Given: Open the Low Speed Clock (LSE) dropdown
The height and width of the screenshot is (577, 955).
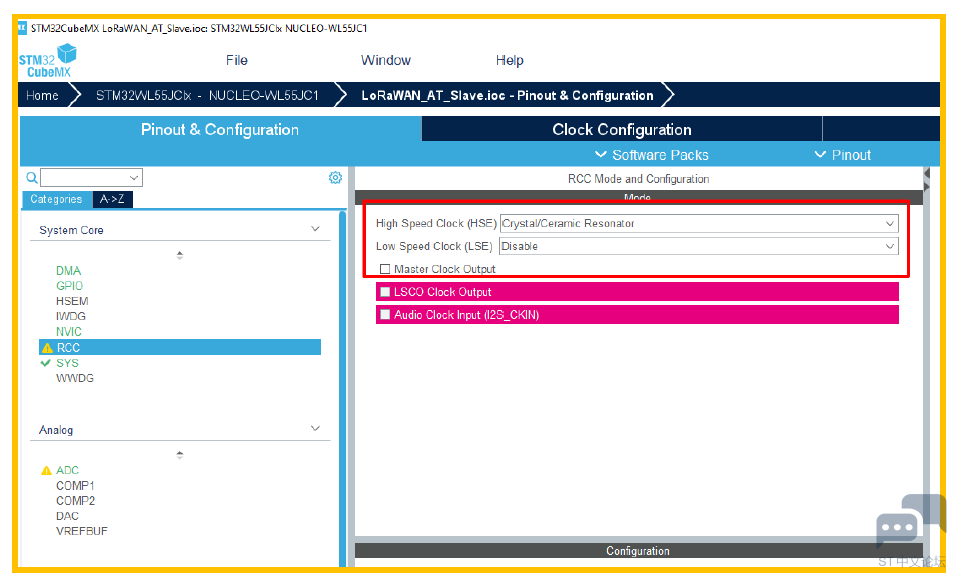Looking at the screenshot, I should [x=699, y=246].
